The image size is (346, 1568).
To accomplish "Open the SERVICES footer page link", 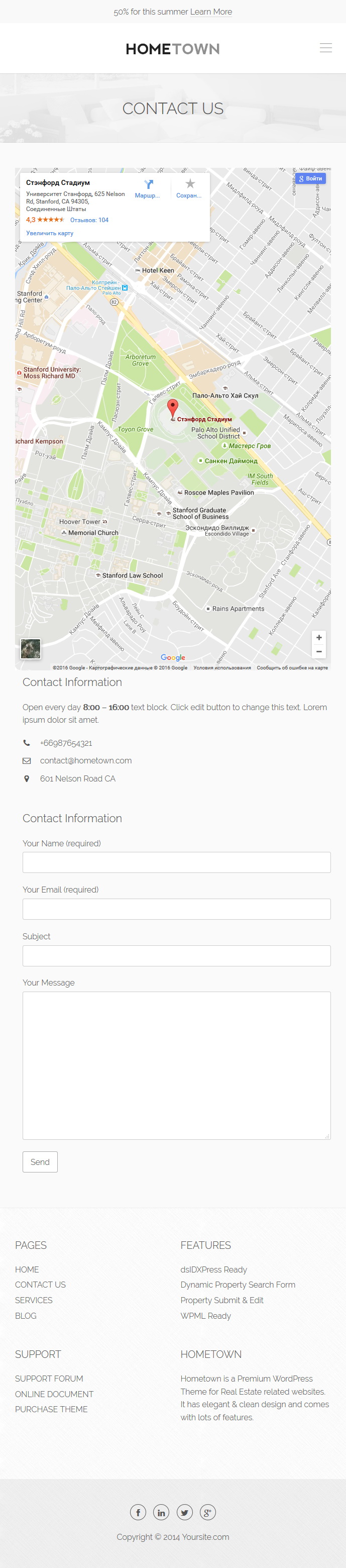I will coord(34,1300).
